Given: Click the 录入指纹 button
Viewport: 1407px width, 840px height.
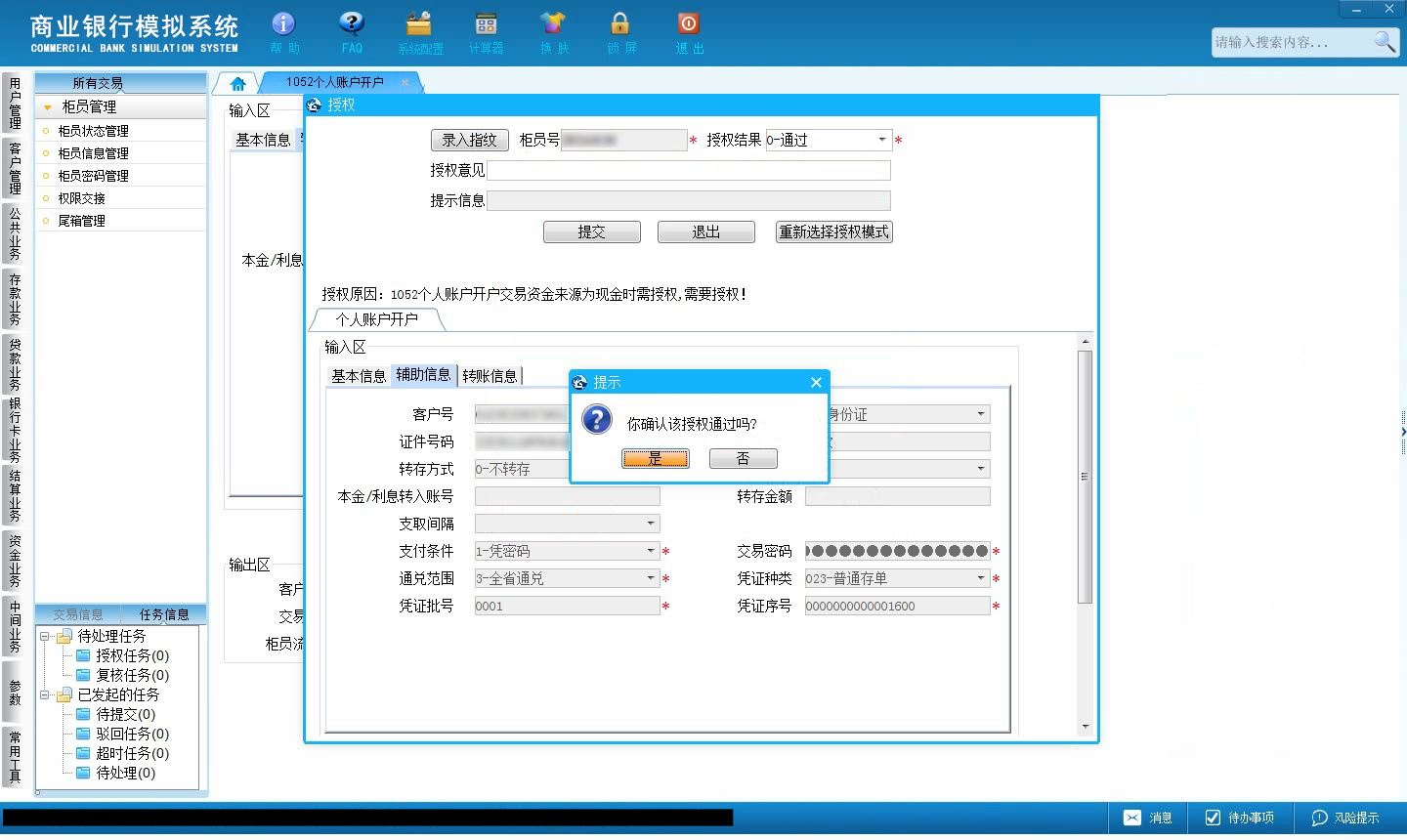Looking at the screenshot, I should [470, 140].
